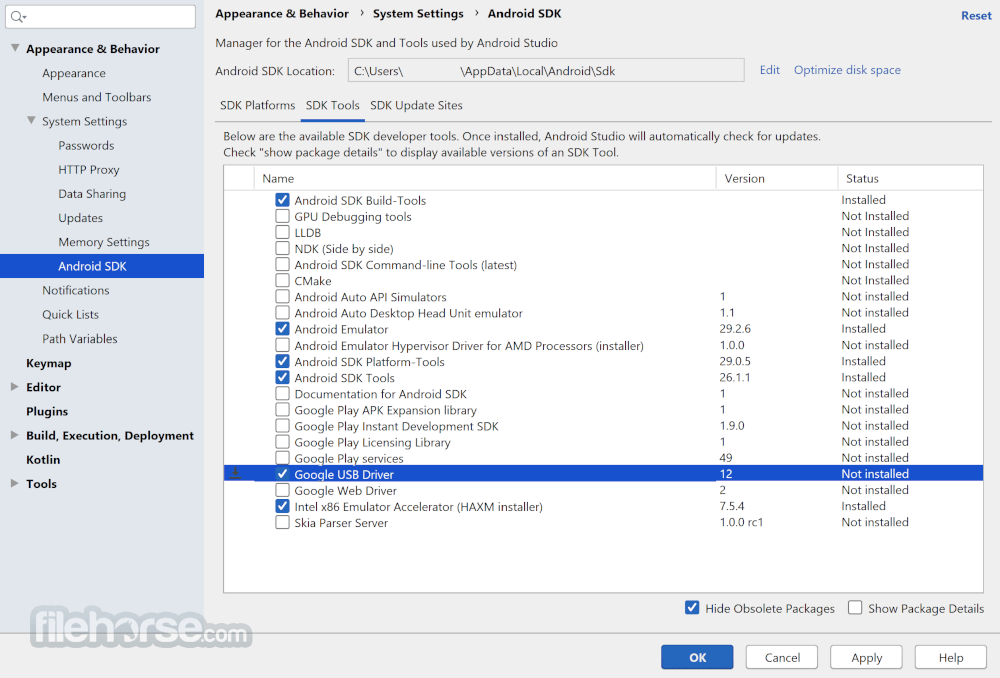The height and width of the screenshot is (678, 1000).
Task: Click the Reset link
Action: (976, 15)
